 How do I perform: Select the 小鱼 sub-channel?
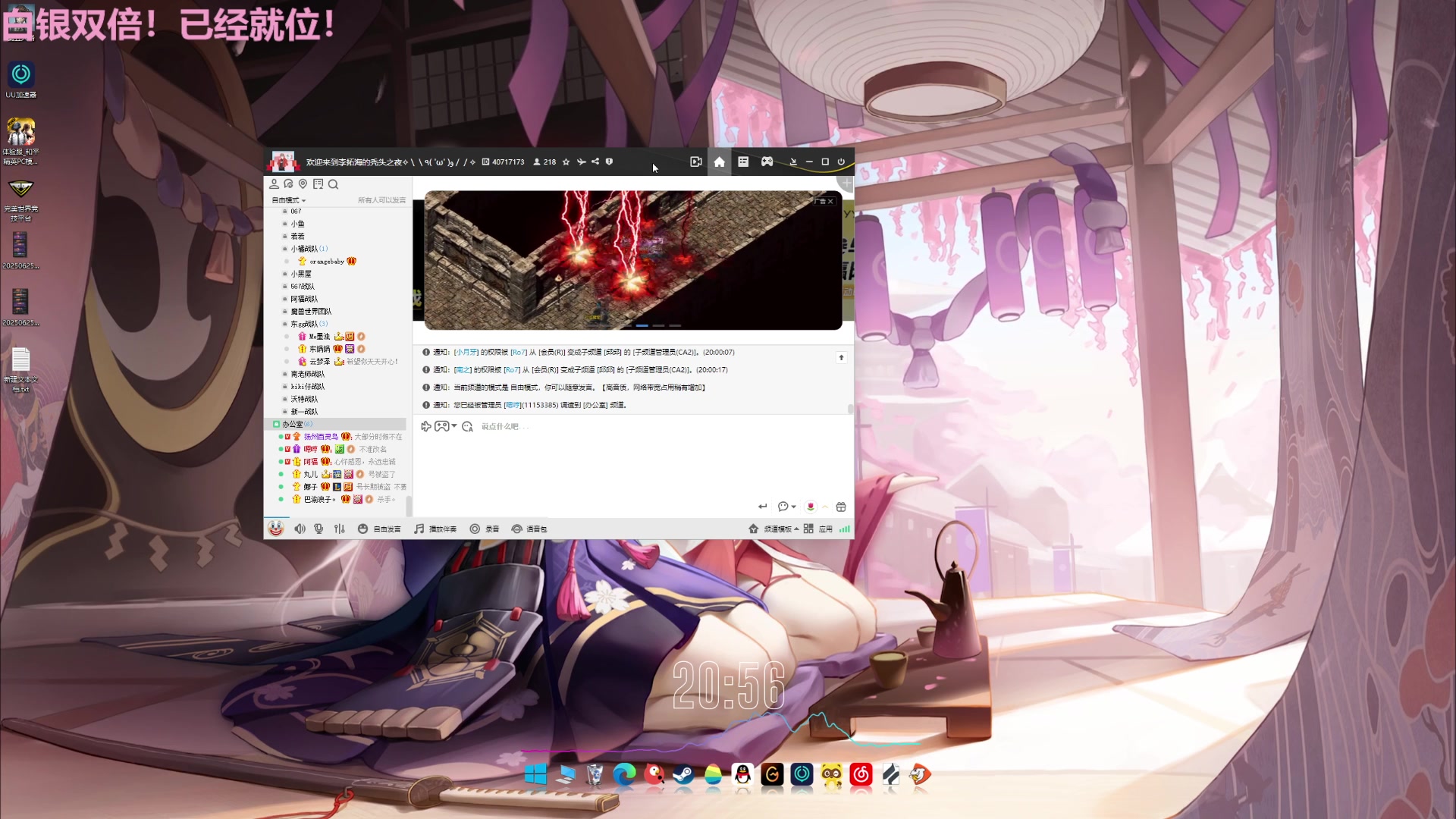click(x=297, y=224)
